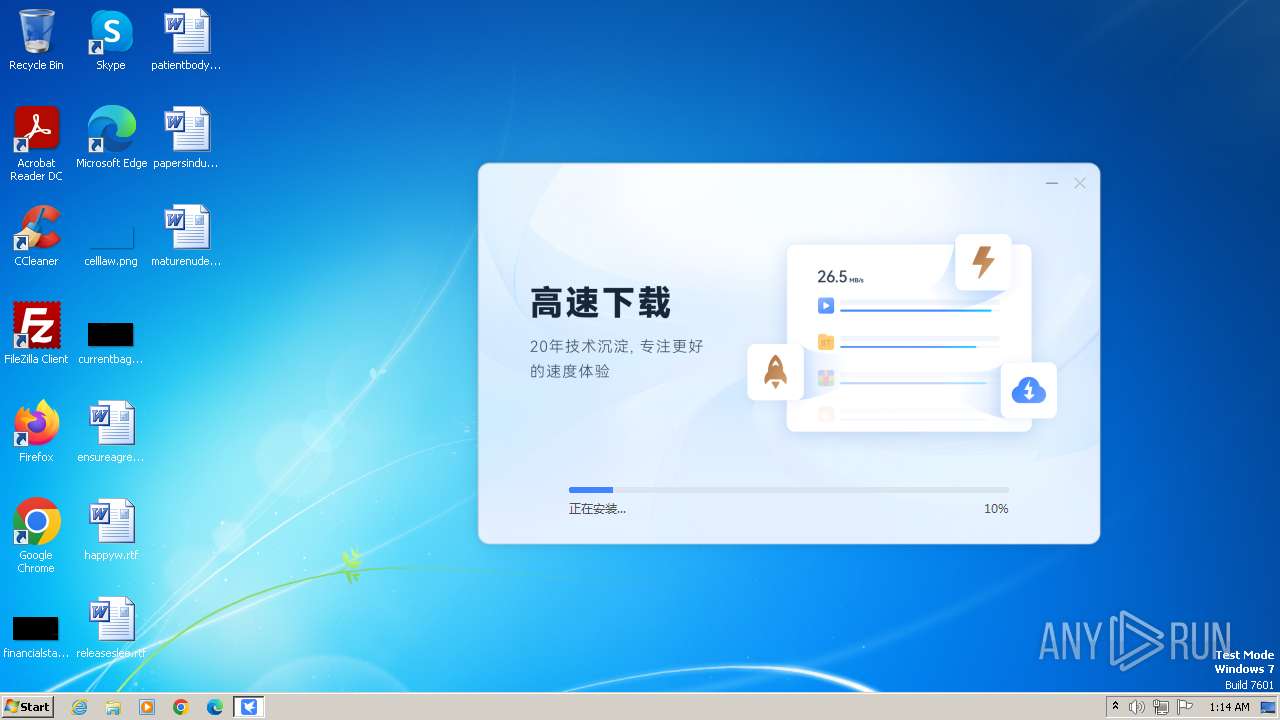The width and height of the screenshot is (1280, 720).
Task: Close the installer window
Action: click(1080, 183)
